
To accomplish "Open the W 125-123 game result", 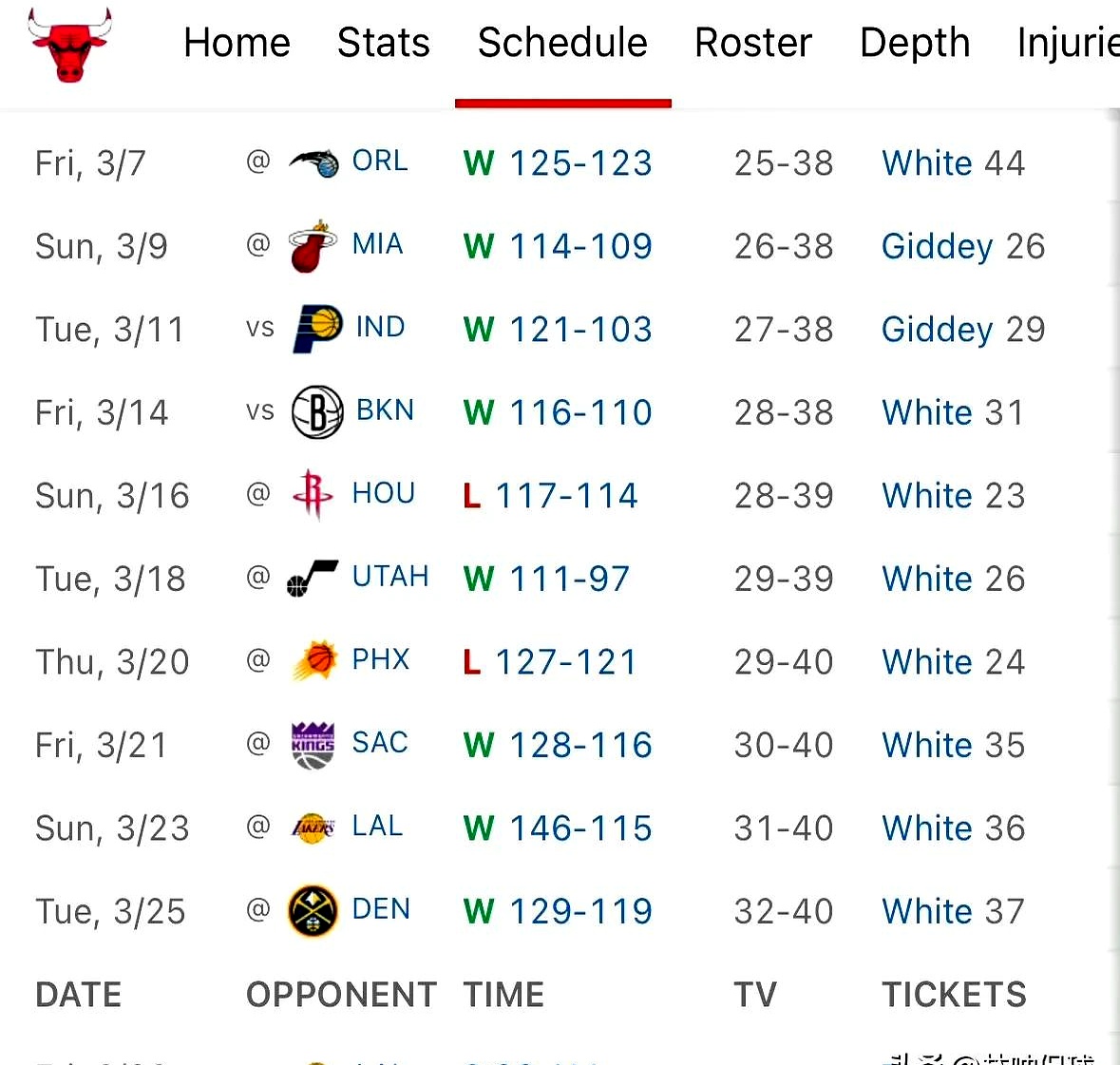I will pyautogui.click(x=558, y=163).
